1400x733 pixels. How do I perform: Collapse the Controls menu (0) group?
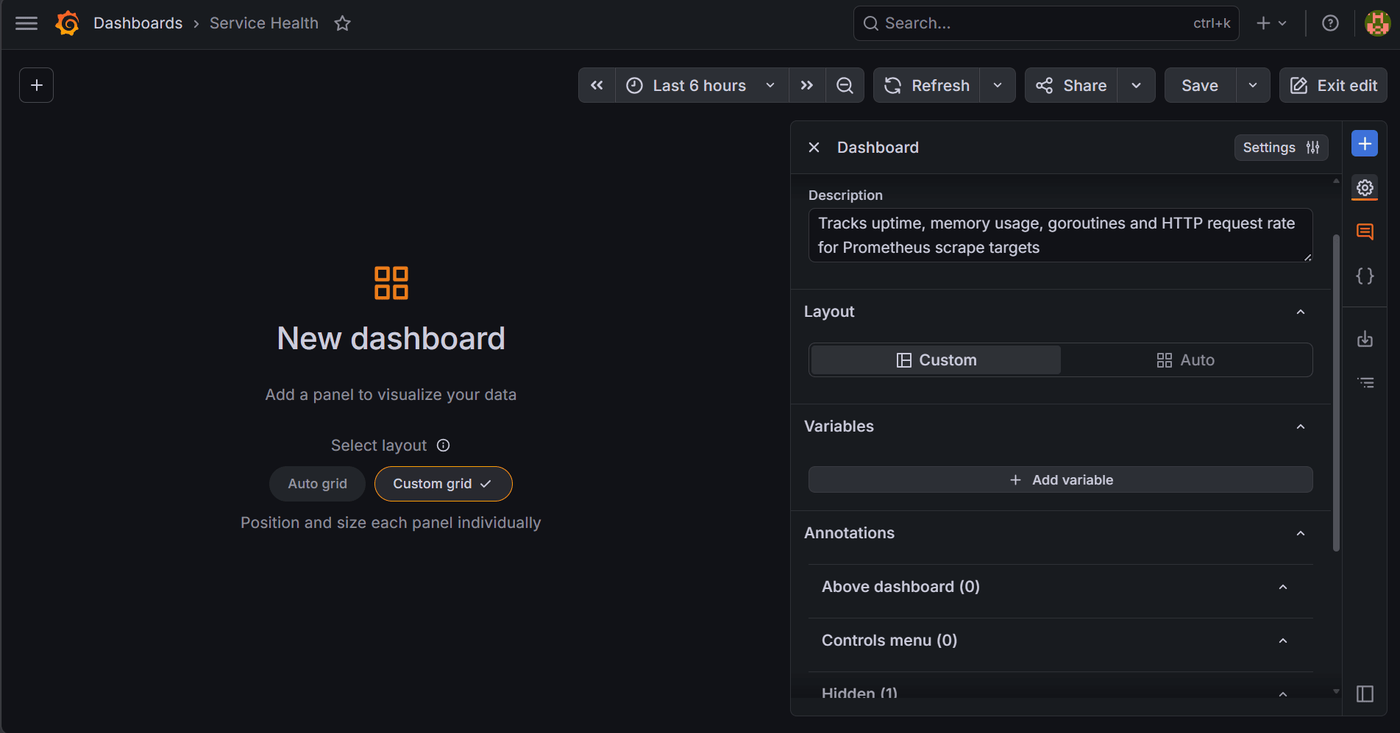point(1283,641)
